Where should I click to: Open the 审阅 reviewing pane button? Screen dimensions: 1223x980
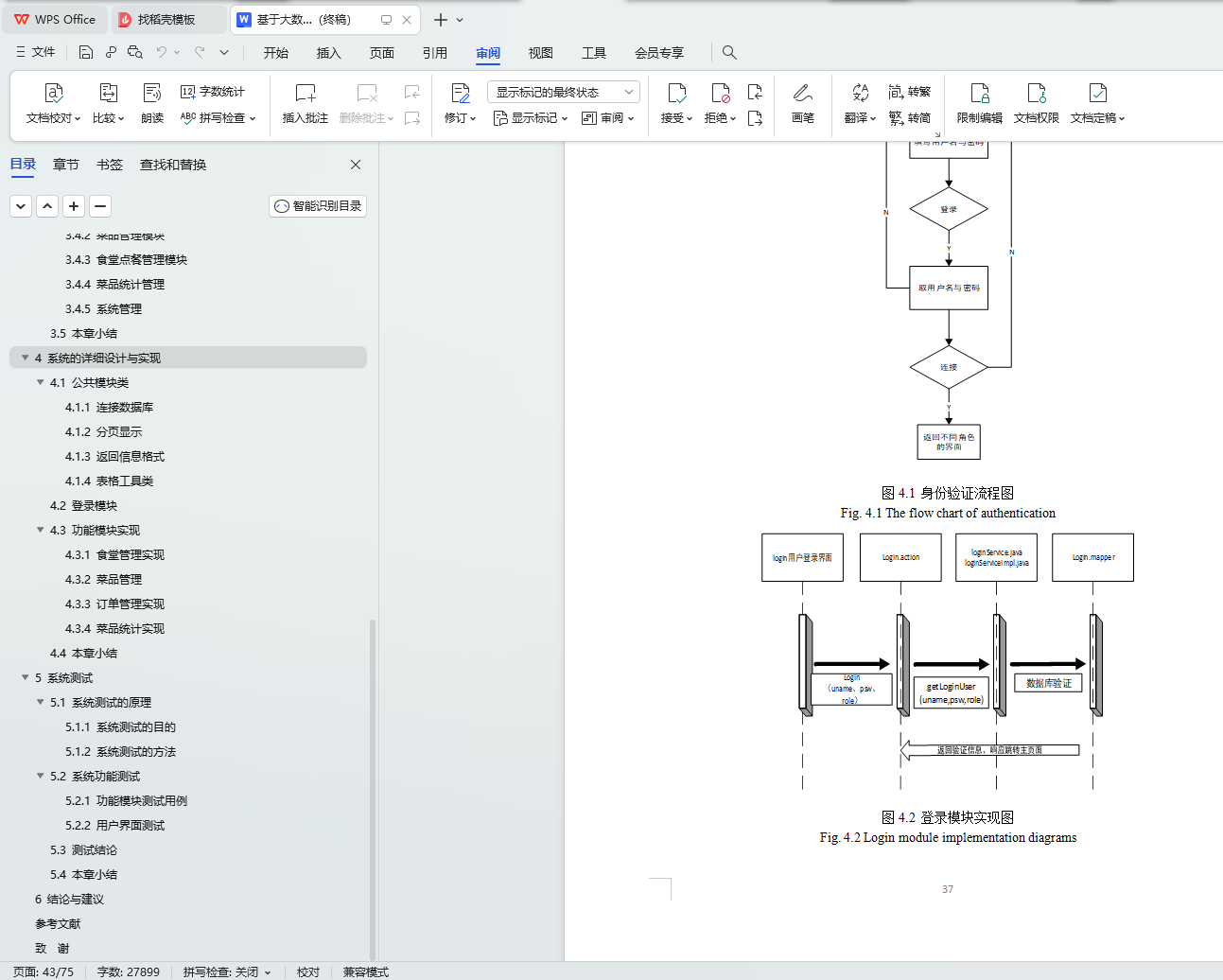click(x=607, y=118)
